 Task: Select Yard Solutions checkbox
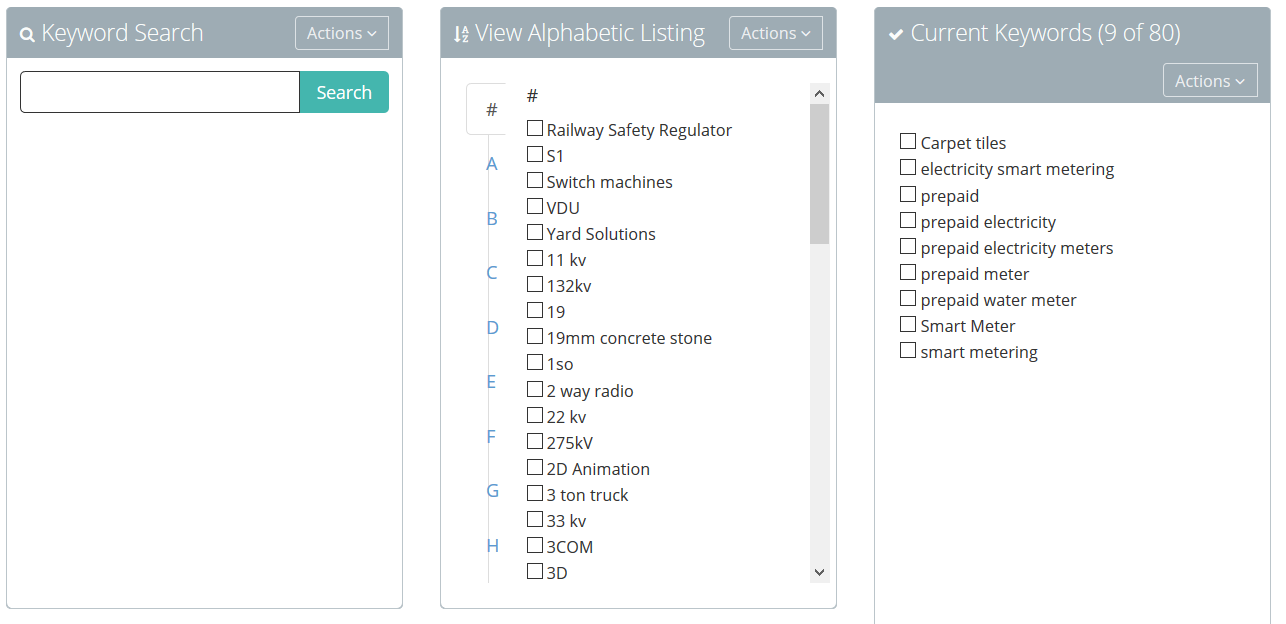pyautogui.click(x=535, y=233)
